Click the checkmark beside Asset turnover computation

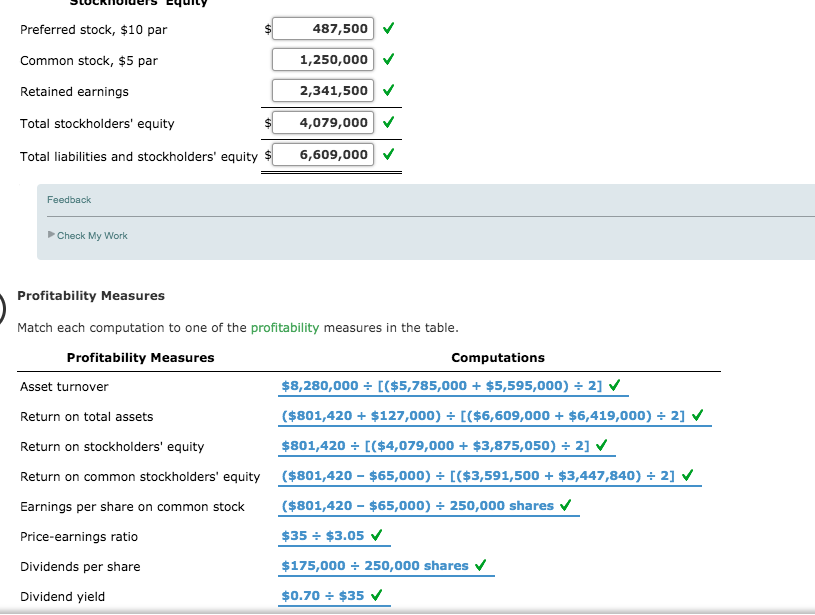coord(619,385)
